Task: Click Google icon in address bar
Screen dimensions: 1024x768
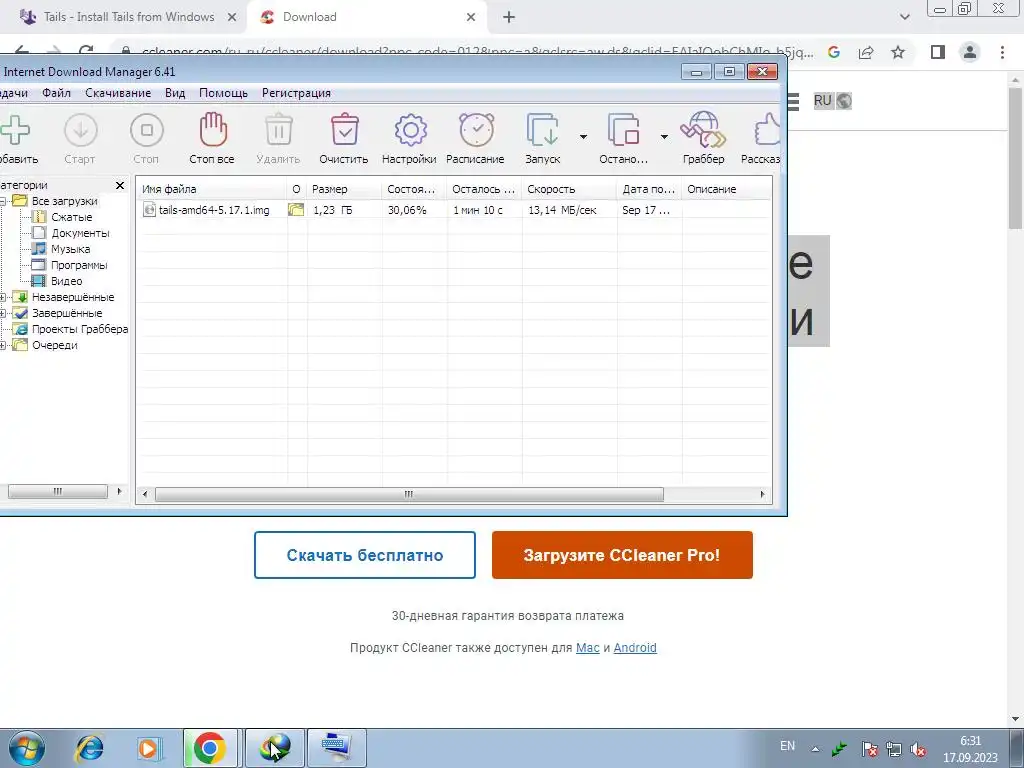Action: (833, 52)
